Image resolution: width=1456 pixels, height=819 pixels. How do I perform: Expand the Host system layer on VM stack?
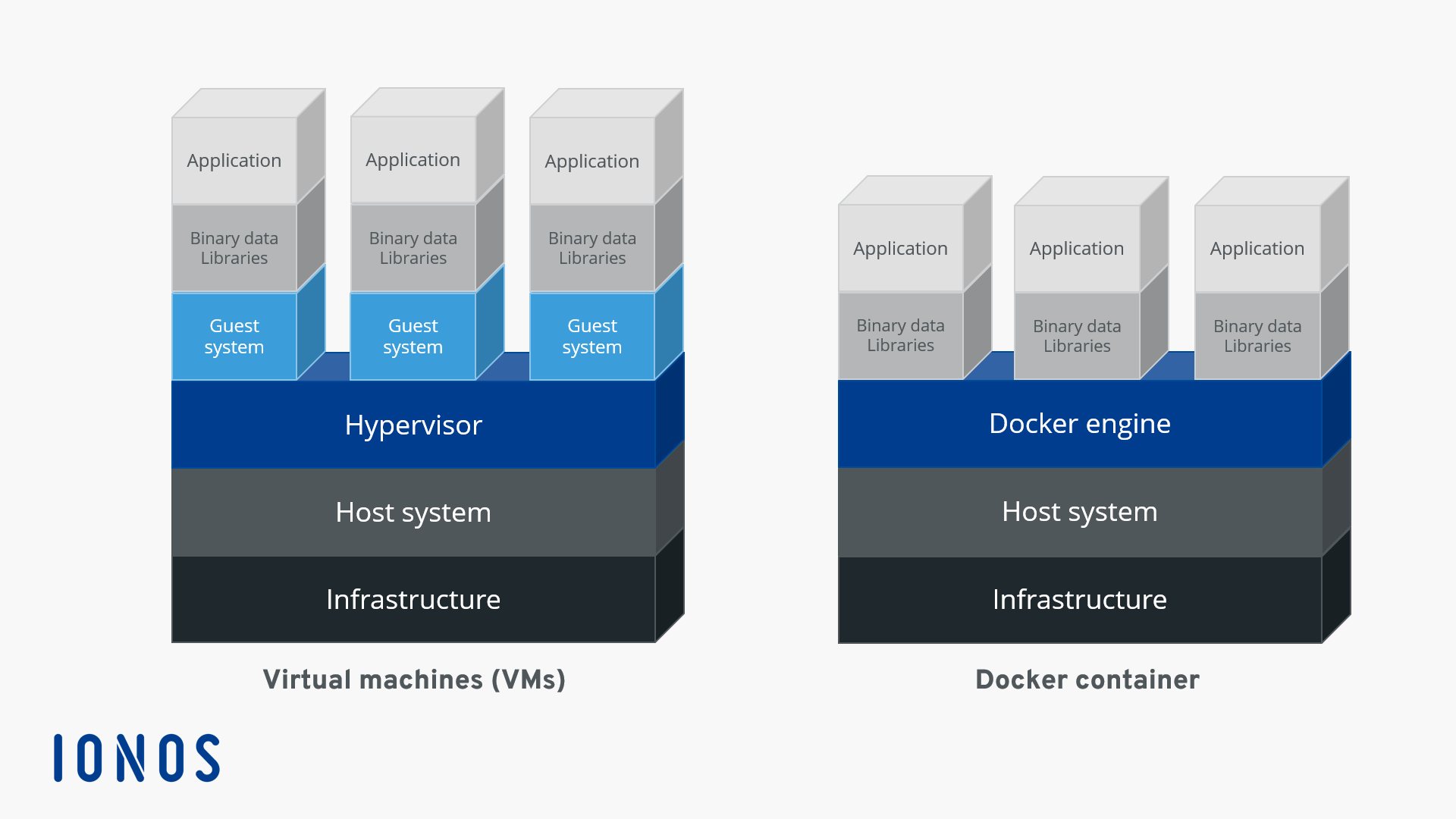[x=413, y=512]
